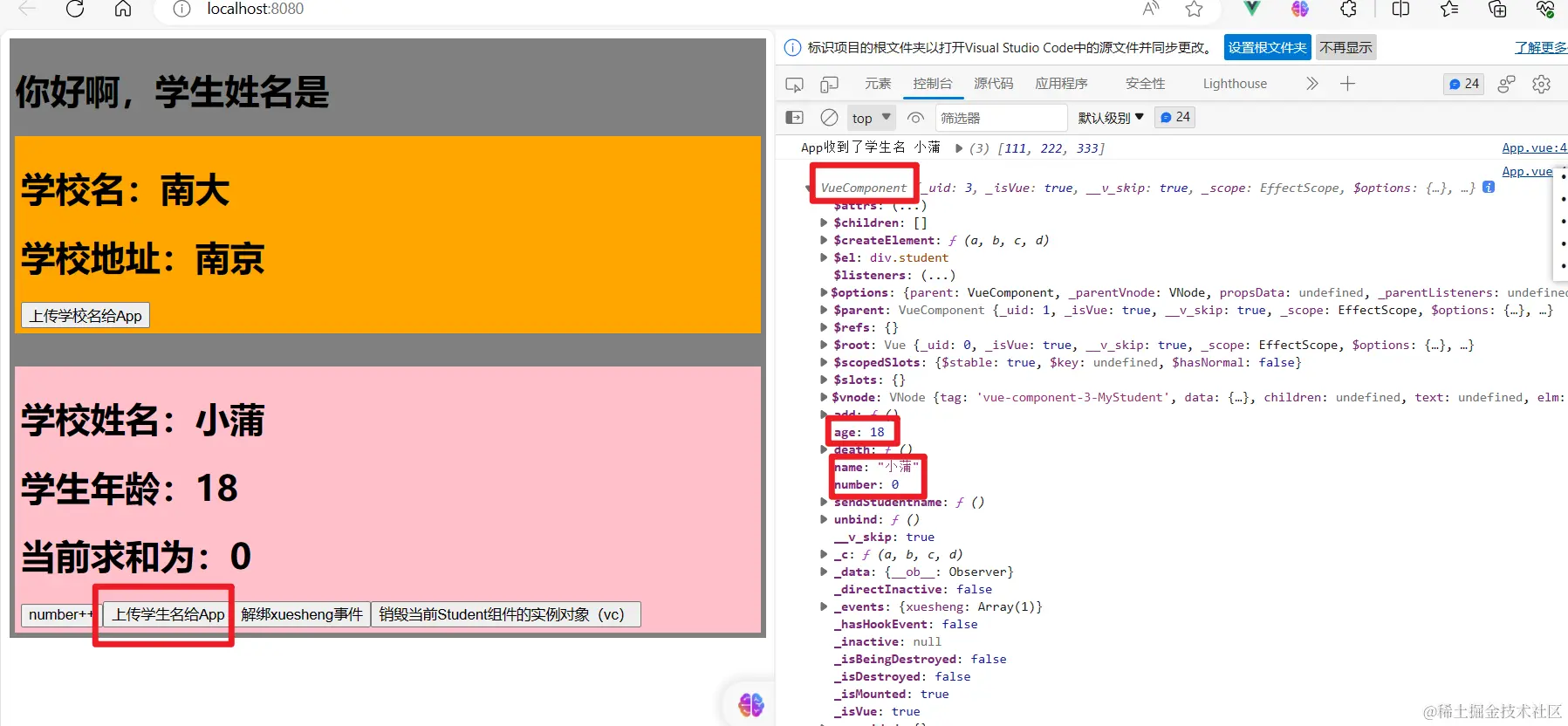Click the "_isMounted: true" console row
The height and width of the screenshot is (726, 1568).
click(x=891, y=694)
